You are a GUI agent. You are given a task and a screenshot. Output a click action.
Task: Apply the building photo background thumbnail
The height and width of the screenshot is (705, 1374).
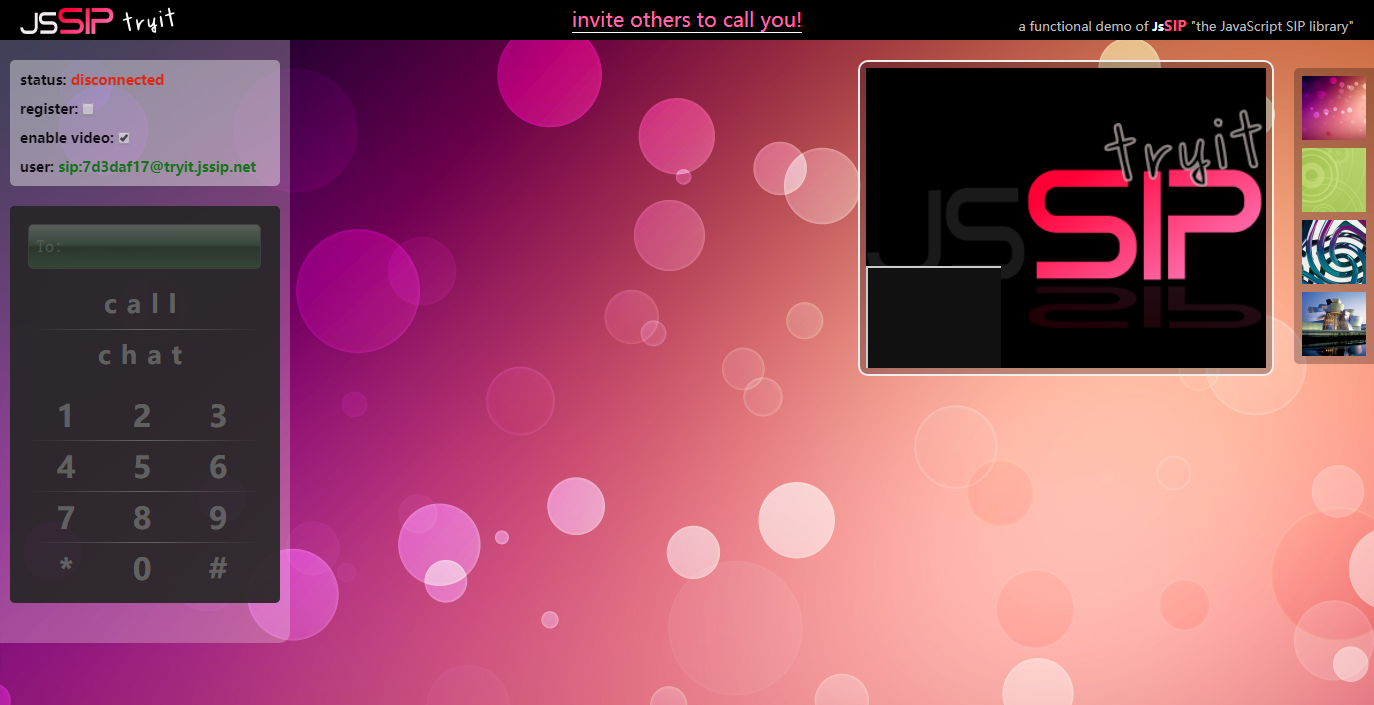pos(1334,323)
